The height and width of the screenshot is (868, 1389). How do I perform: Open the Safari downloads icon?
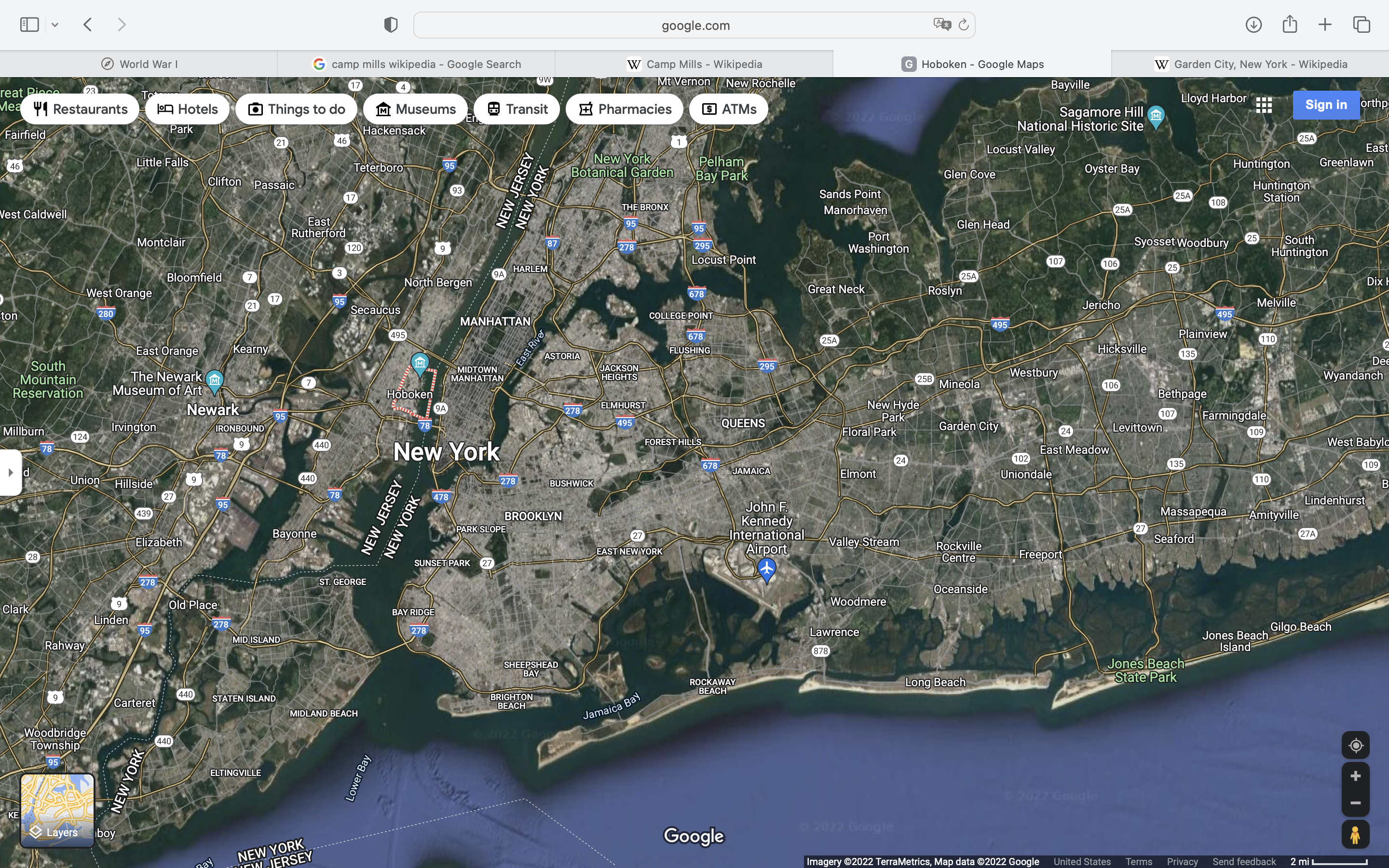point(1253,25)
